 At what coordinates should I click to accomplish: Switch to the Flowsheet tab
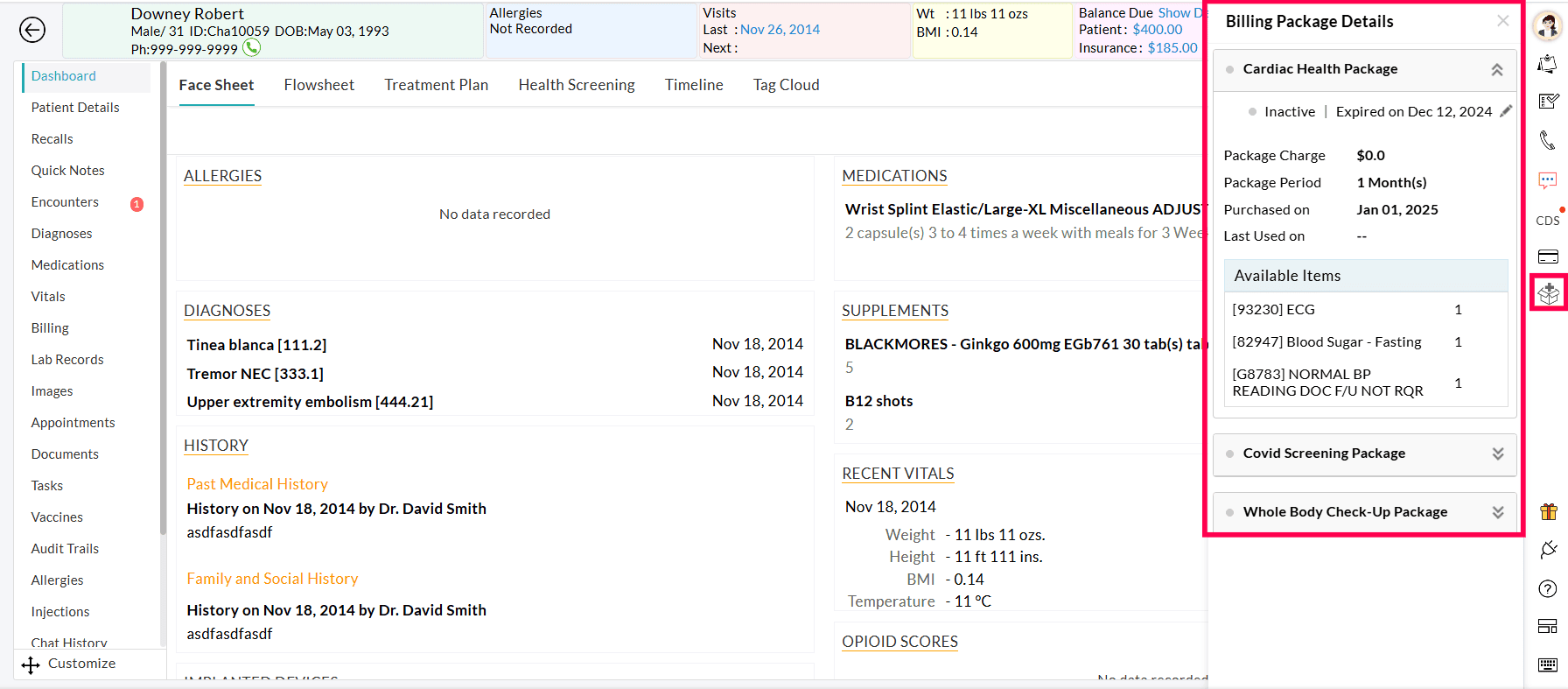[318, 85]
